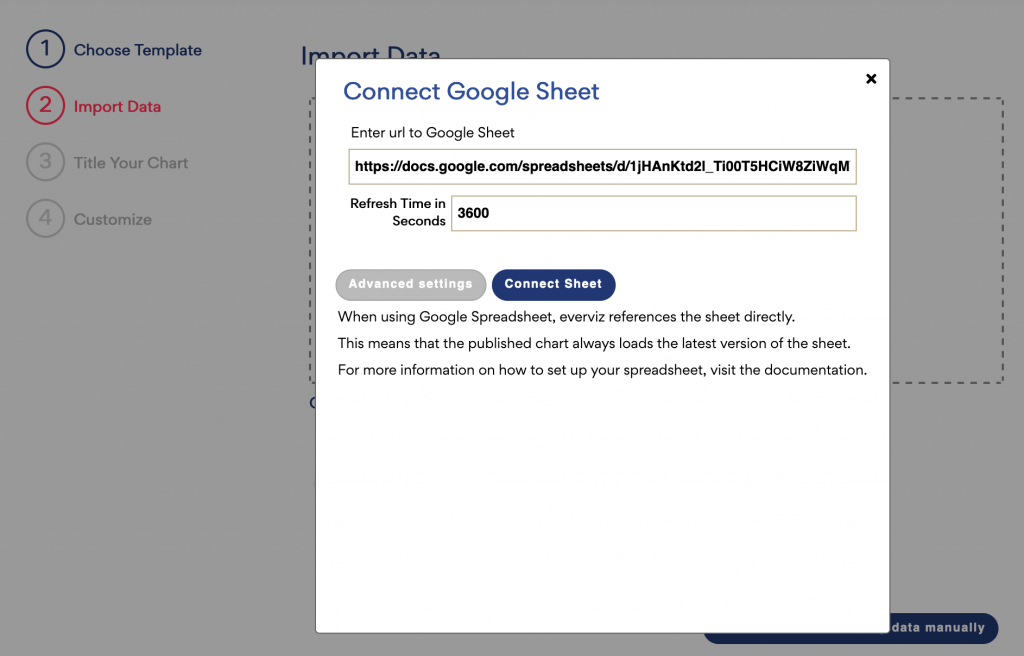Click the step 4 Customize circle

pos(43,219)
